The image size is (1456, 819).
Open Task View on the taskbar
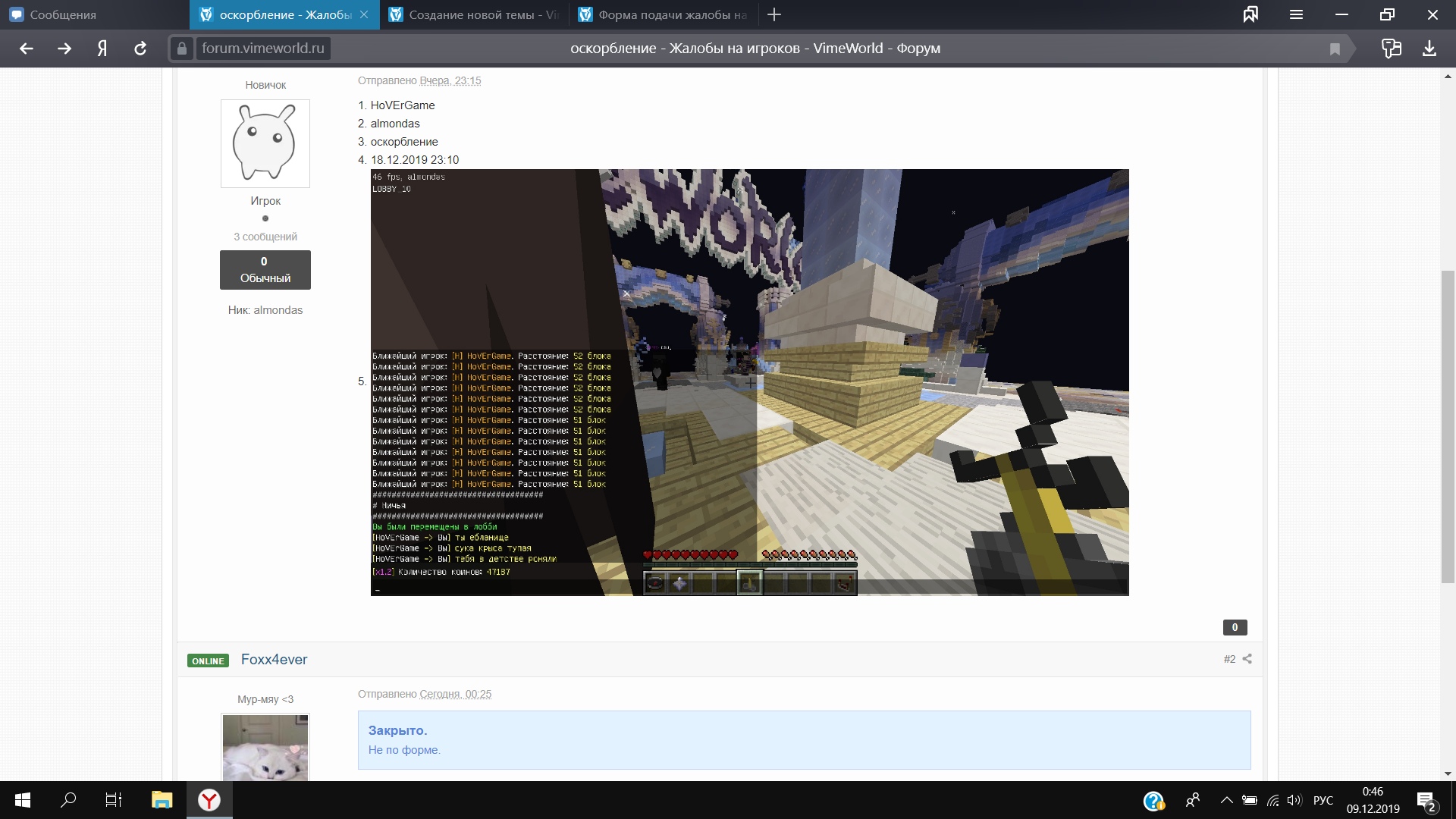coord(114,800)
